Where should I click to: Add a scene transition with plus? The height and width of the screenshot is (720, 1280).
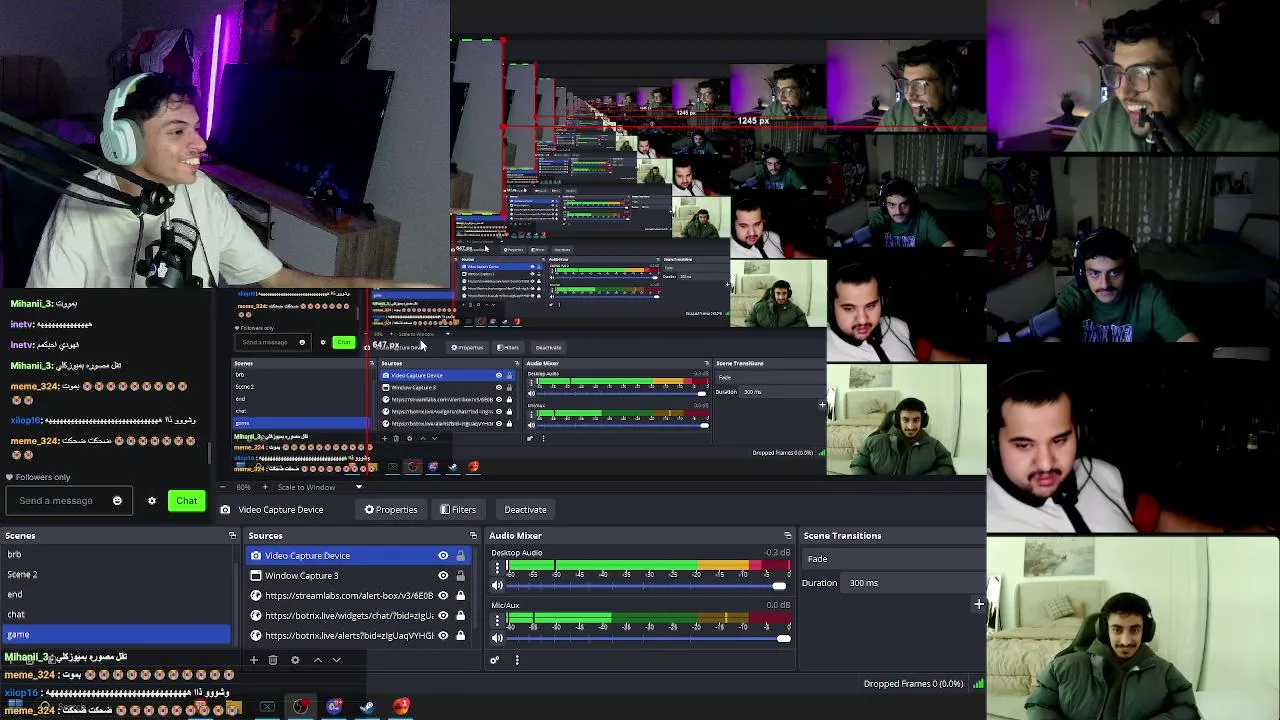coord(979,604)
